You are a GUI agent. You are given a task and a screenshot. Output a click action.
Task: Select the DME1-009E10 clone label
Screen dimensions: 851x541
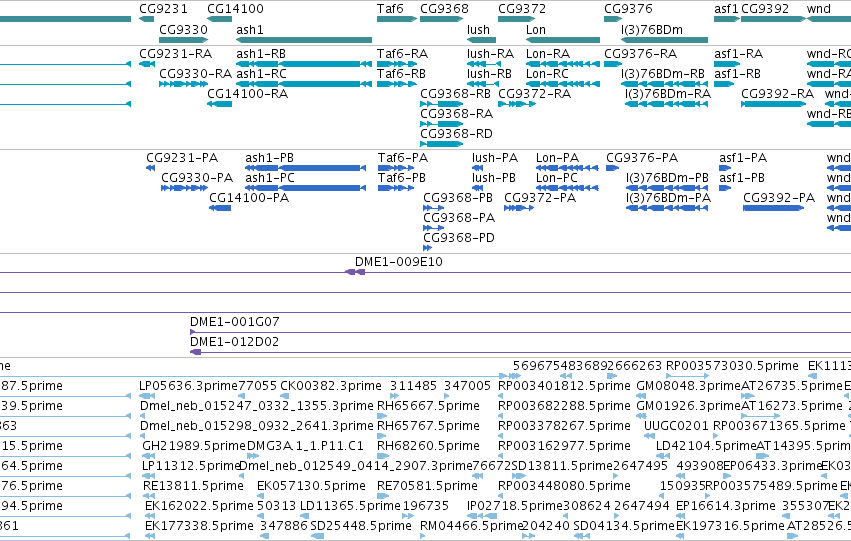coord(399,262)
